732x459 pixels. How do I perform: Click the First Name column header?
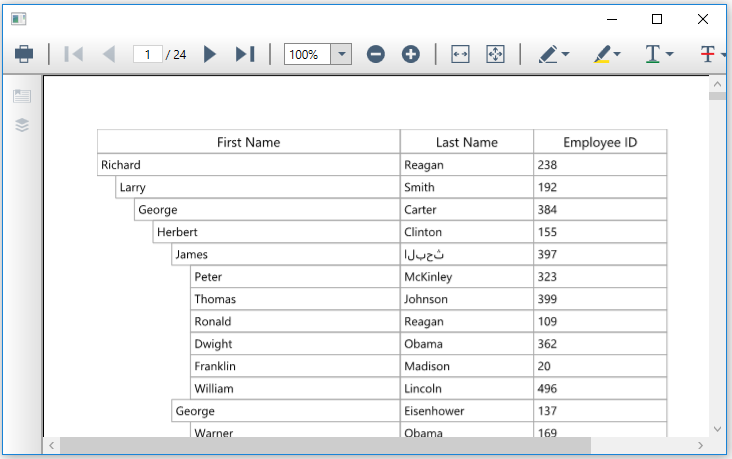(248, 142)
